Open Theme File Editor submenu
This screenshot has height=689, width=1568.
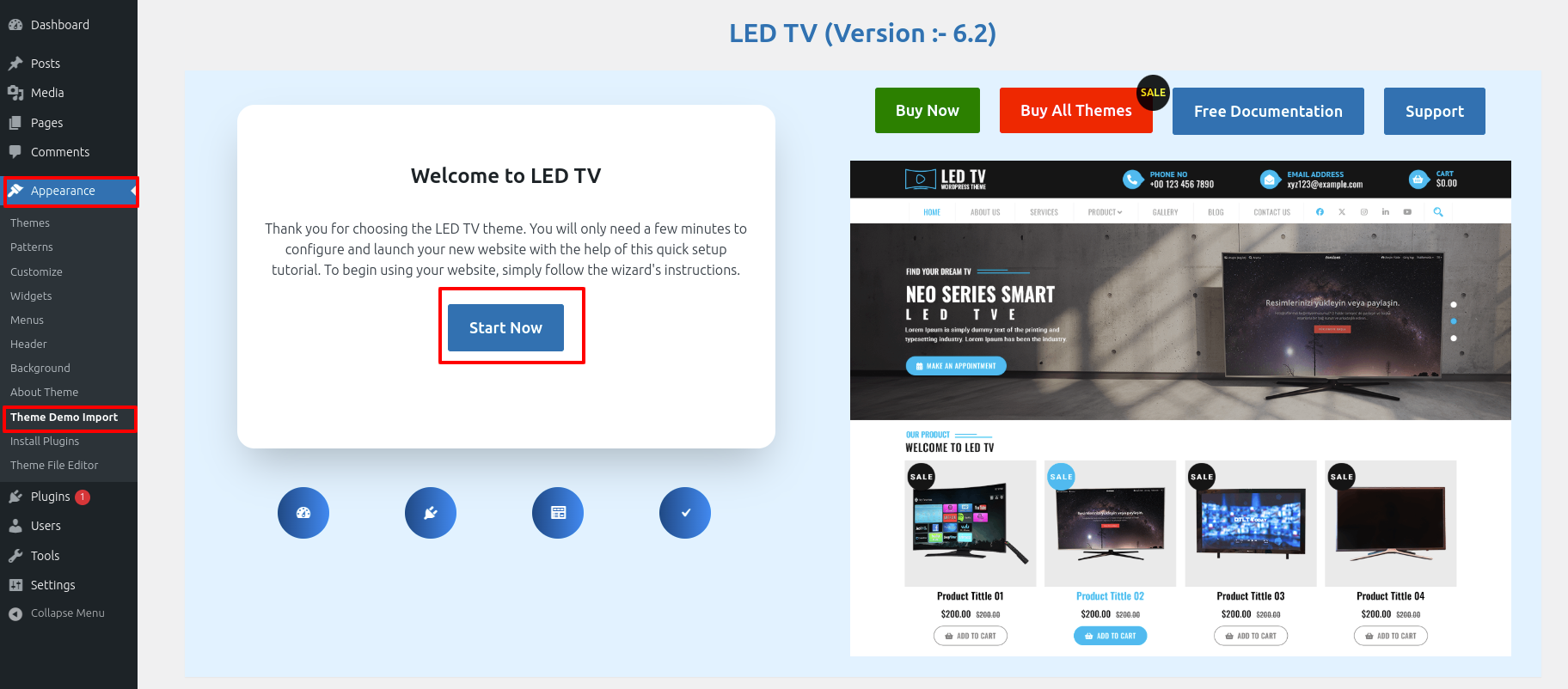54,465
